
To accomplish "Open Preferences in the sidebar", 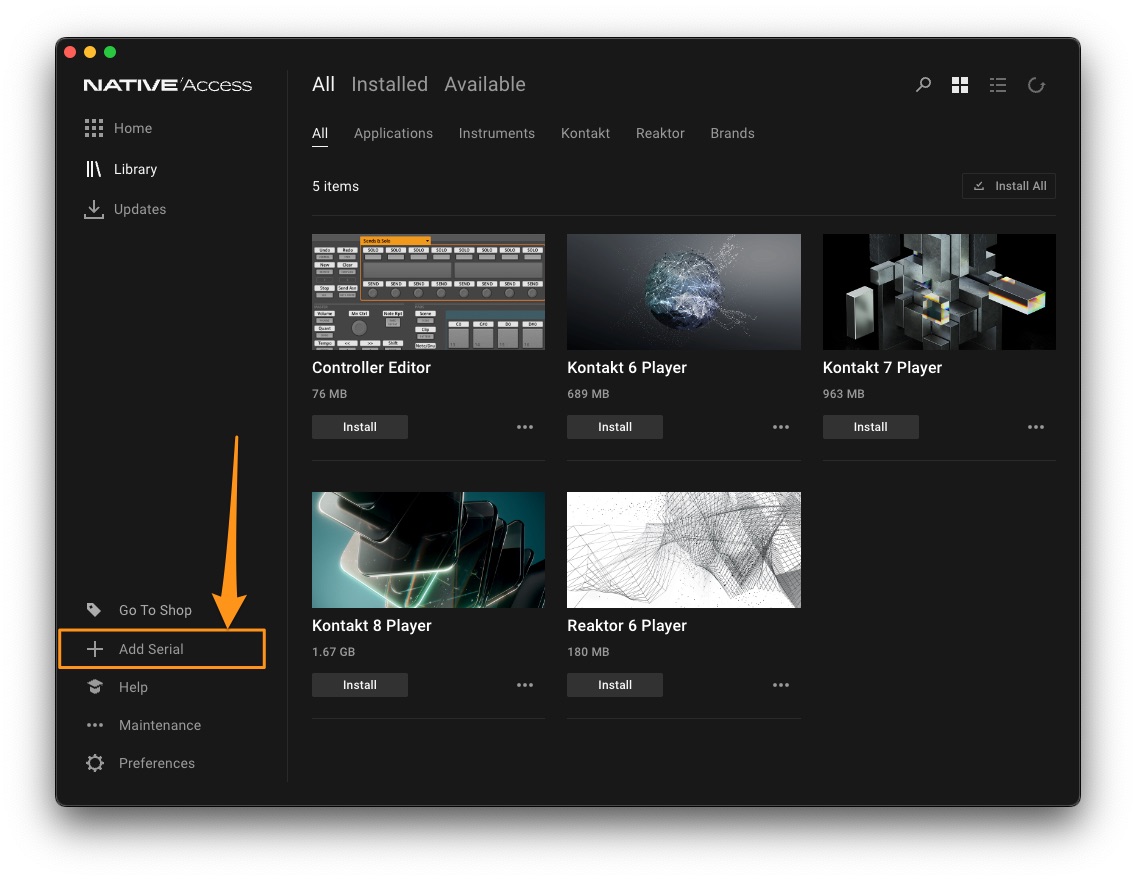I will pyautogui.click(x=156, y=763).
